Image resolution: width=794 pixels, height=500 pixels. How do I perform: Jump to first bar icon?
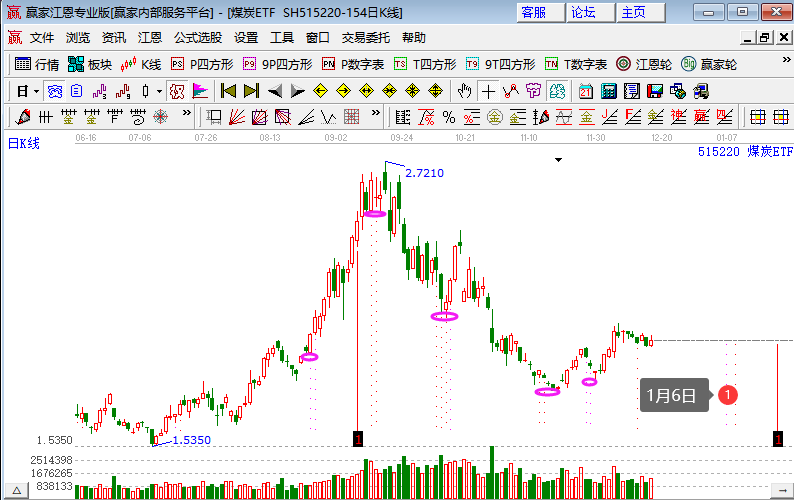(228, 92)
